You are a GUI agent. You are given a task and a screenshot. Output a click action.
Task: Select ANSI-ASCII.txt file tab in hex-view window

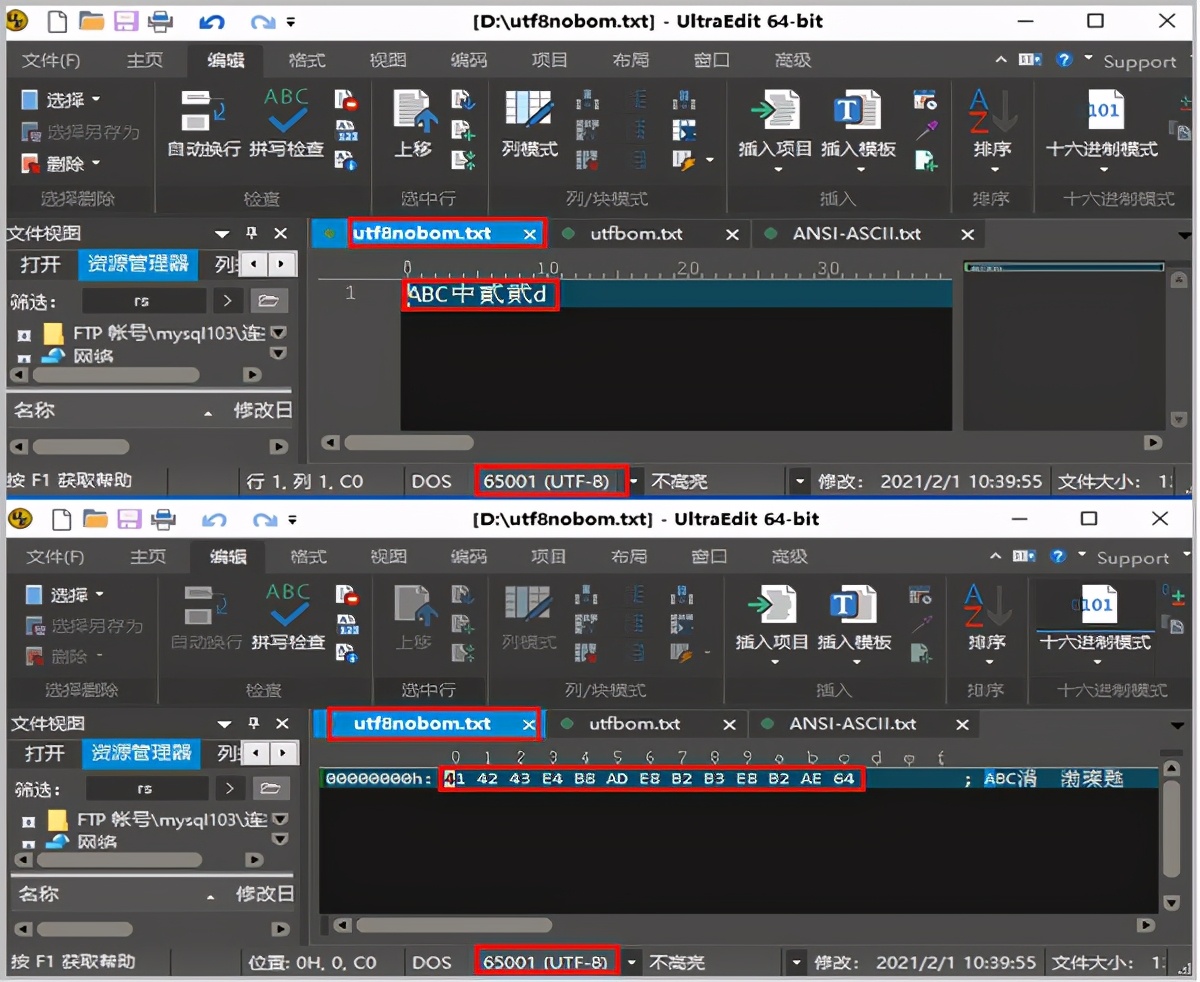(x=853, y=724)
